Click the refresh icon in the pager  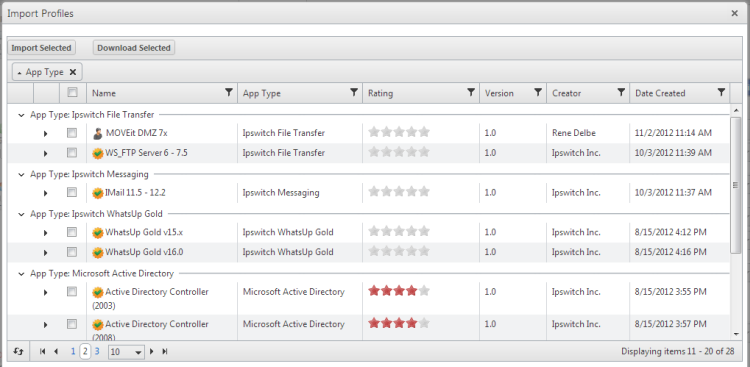pos(19,351)
